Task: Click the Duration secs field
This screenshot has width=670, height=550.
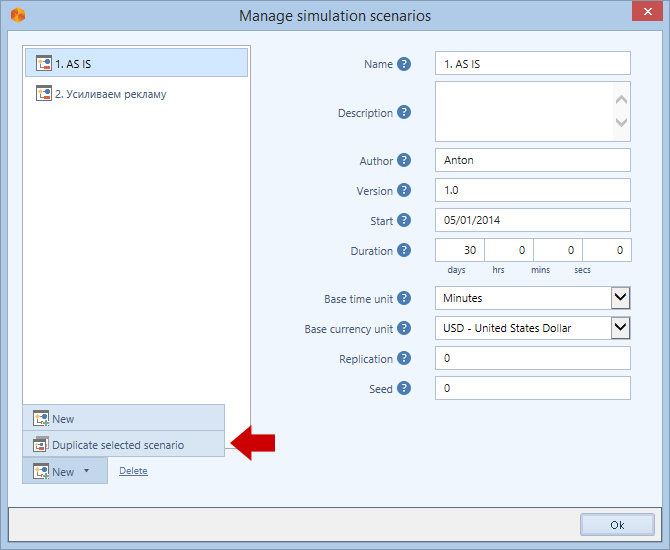Action: tap(607, 250)
